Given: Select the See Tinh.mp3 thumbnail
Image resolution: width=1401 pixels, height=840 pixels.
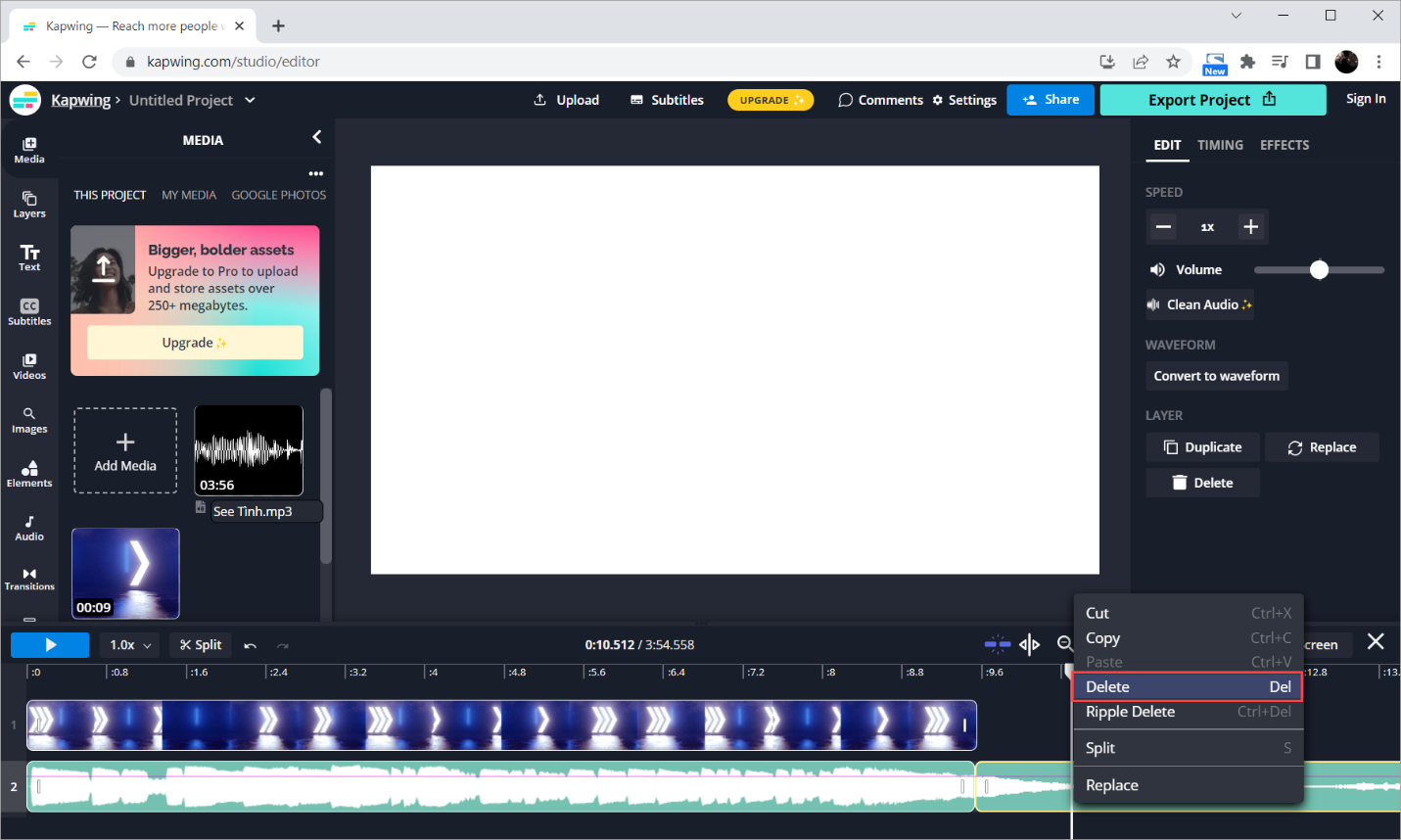Looking at the screenshot, I should pos(248,449).
